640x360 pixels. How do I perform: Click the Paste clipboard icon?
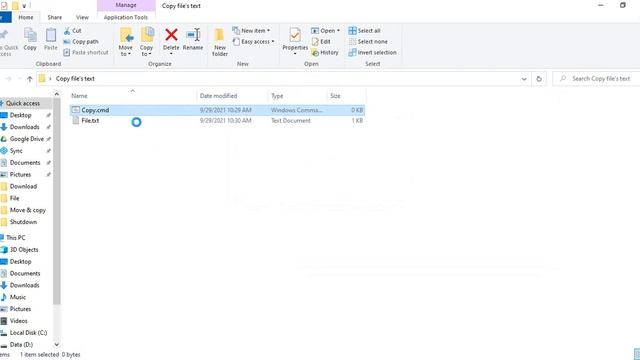pos(51,40)
